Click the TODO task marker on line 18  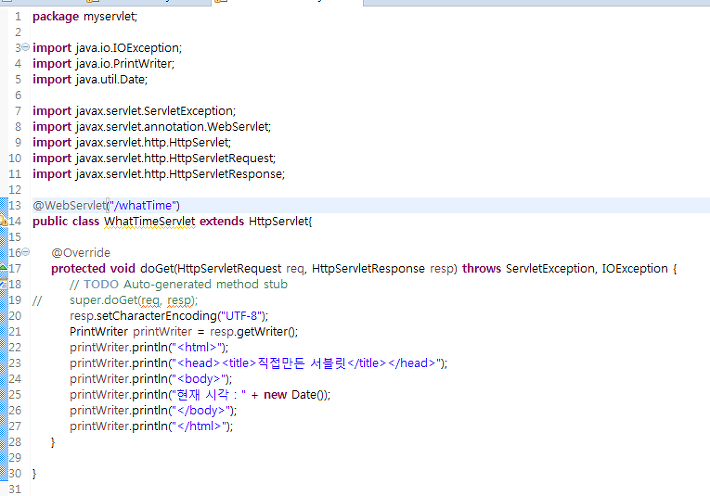pos(3,284)
